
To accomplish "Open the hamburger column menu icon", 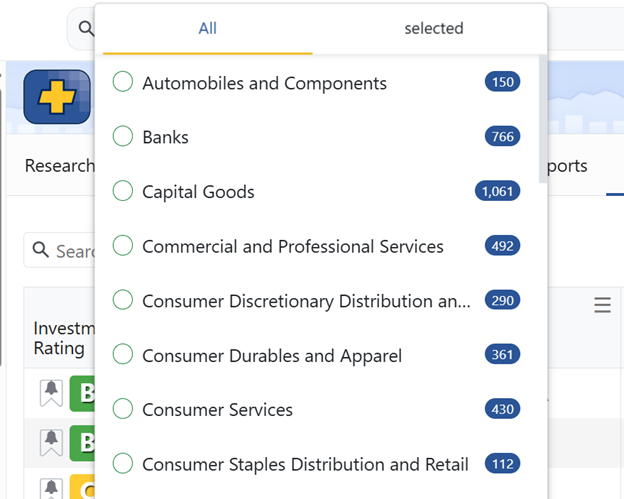I will point(602,305).
